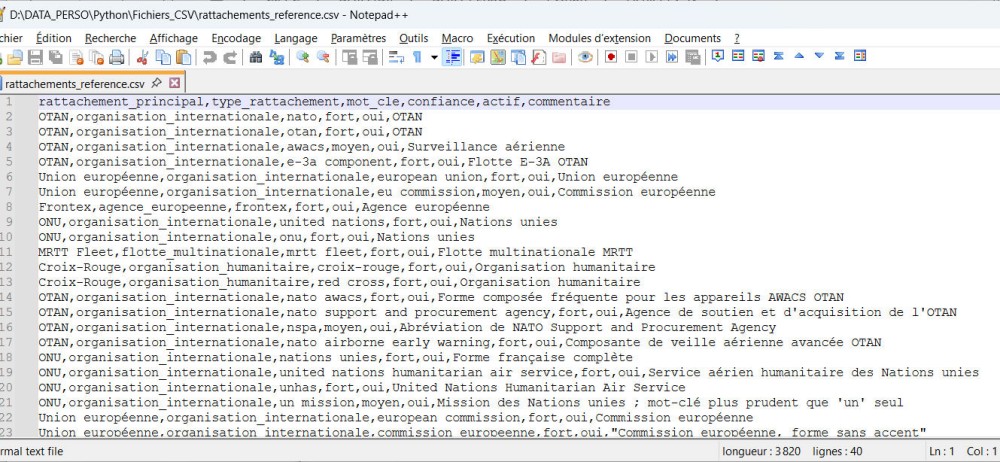
Task: Jump to last difference icon
Action: coord(839,56)
